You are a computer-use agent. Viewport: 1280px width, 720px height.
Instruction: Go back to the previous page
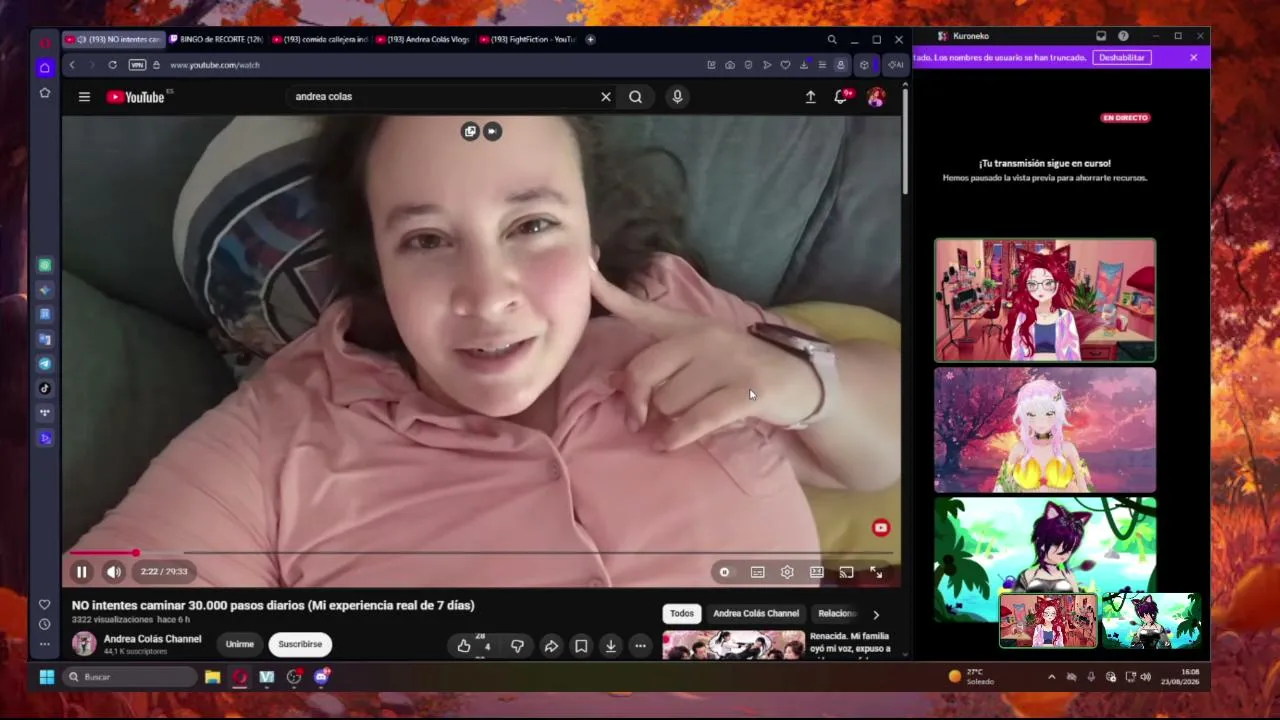pos(72,65)
